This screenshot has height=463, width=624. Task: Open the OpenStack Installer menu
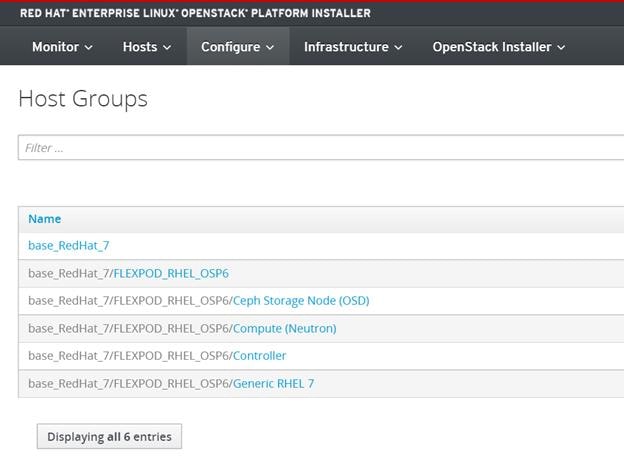point(499,47)
